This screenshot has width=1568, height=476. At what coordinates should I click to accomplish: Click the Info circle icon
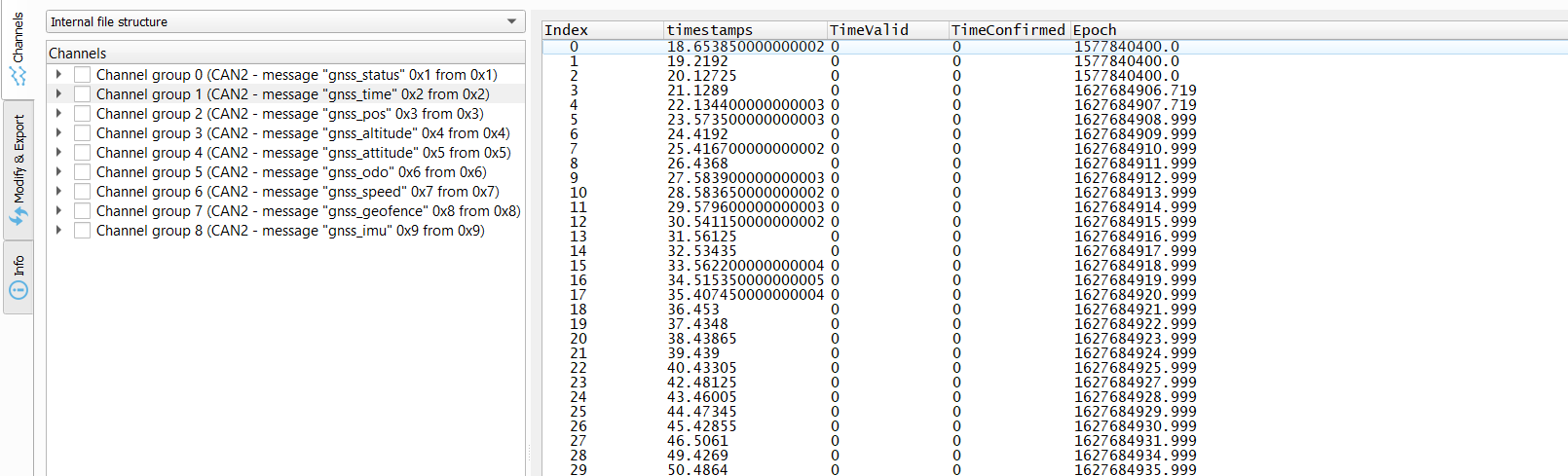[x=19, y=290]
